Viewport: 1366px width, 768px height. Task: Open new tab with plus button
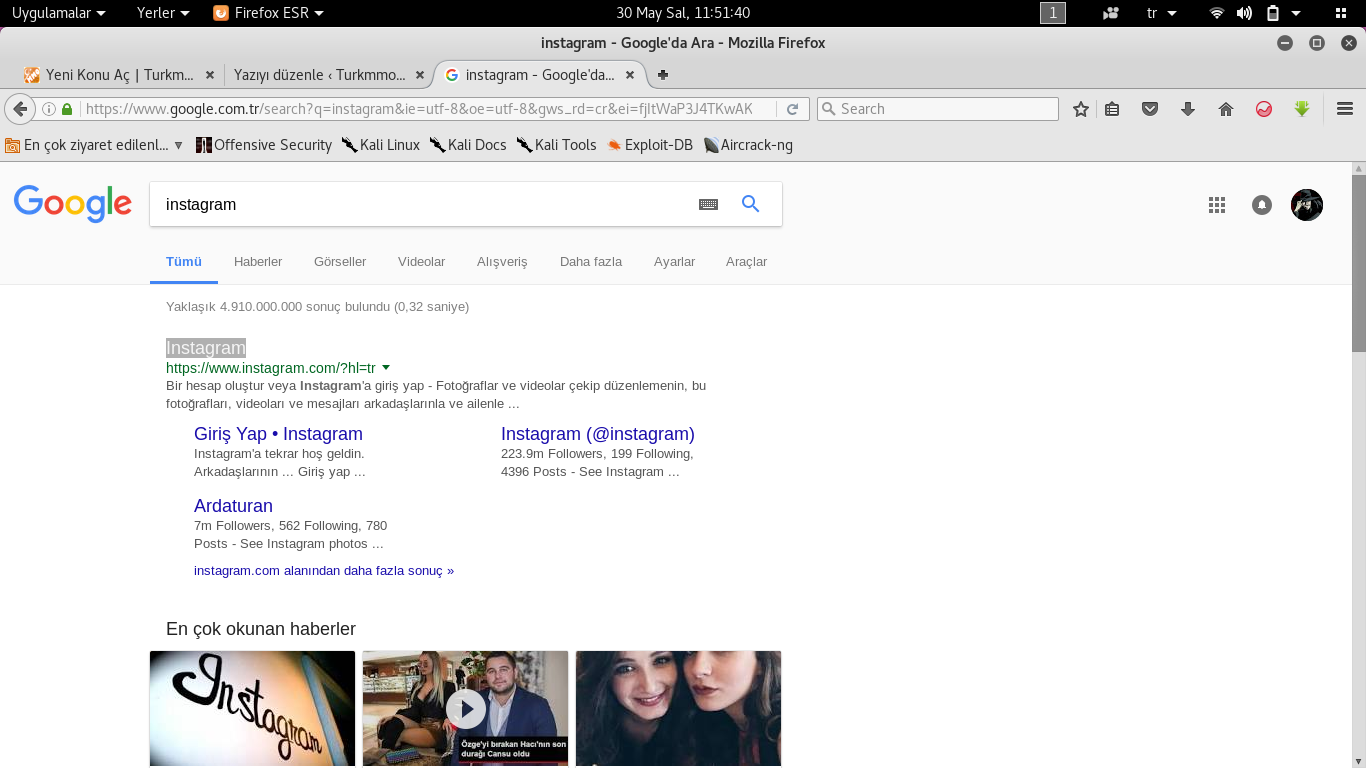coord(662,75)
